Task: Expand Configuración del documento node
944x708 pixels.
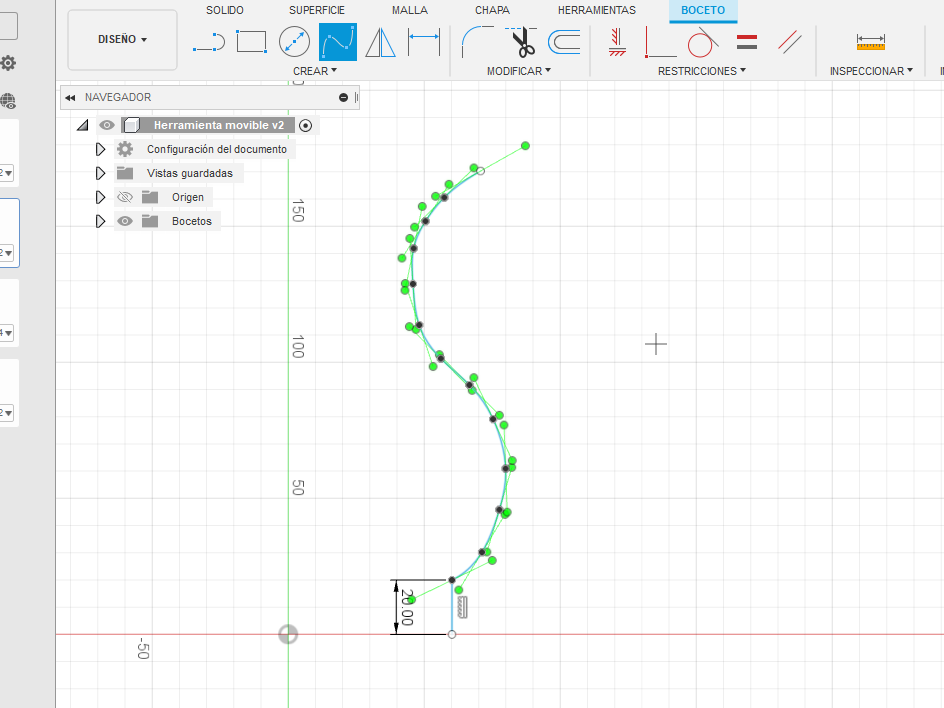Action: click(x=100, y=149)
